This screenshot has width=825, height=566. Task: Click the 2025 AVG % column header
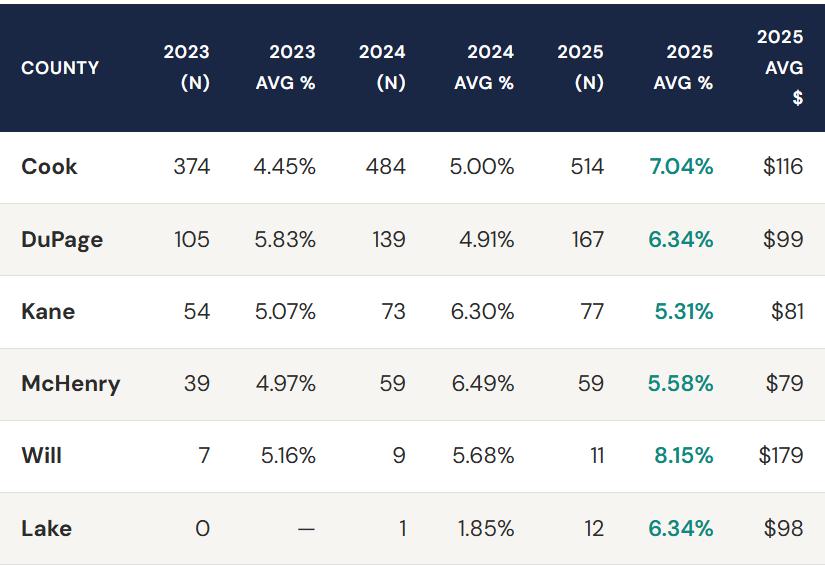683,67
